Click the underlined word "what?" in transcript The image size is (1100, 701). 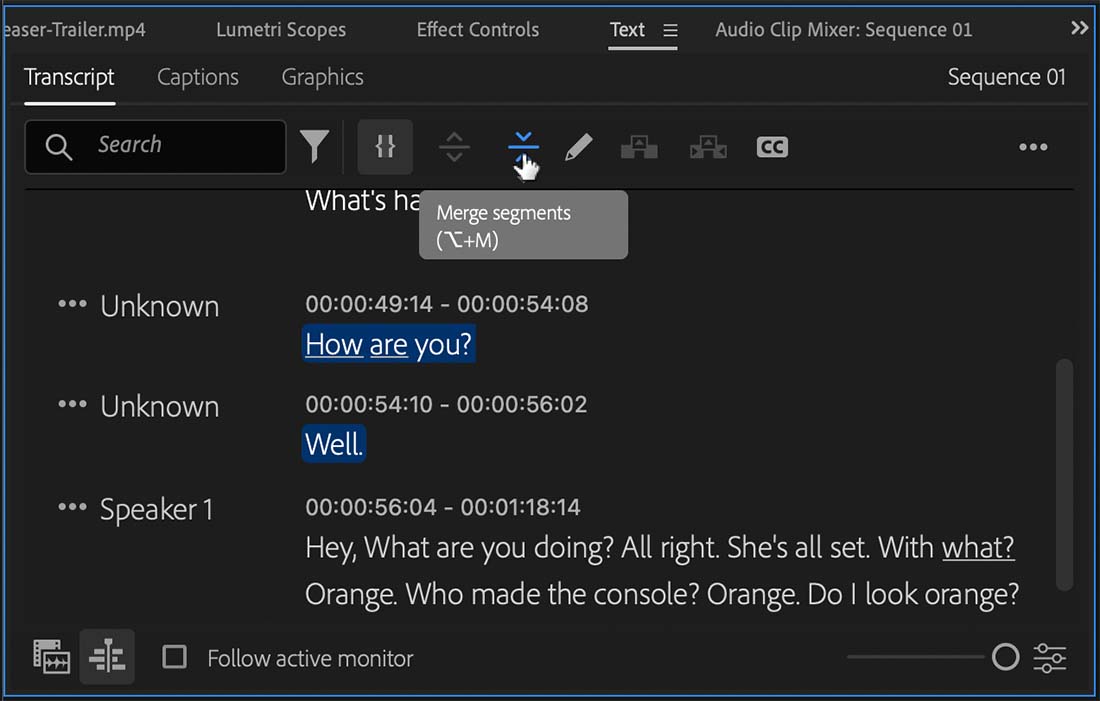click(978, 547)
